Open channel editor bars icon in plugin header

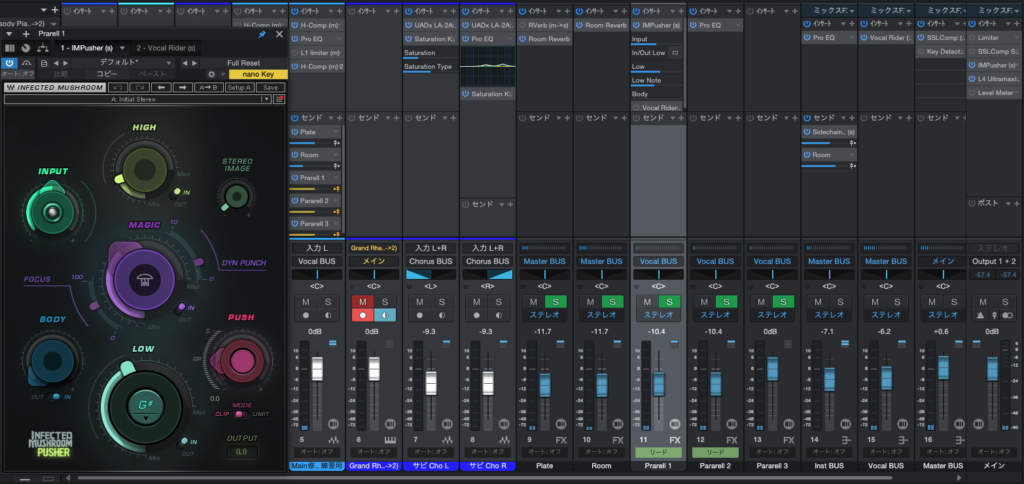10,48
